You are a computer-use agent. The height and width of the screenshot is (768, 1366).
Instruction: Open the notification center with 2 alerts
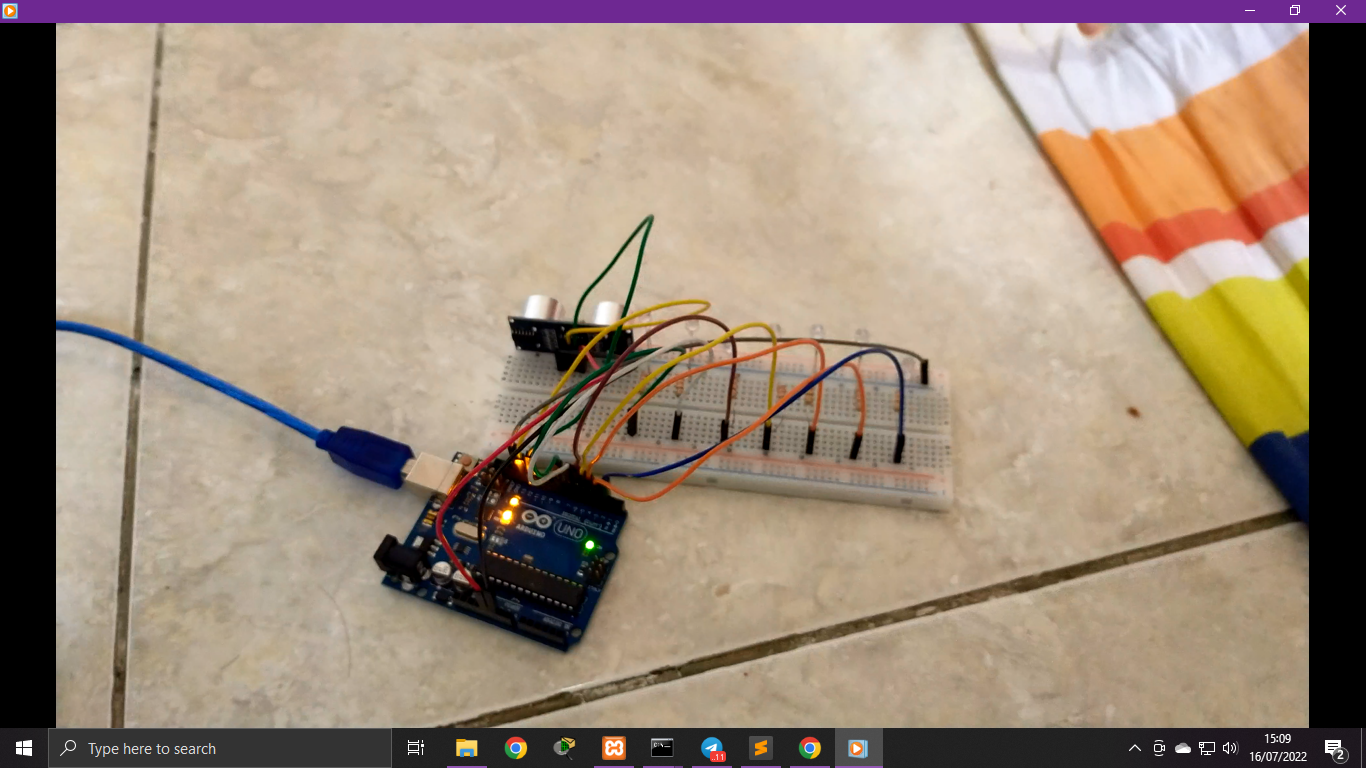click(x=1334, y=748)
